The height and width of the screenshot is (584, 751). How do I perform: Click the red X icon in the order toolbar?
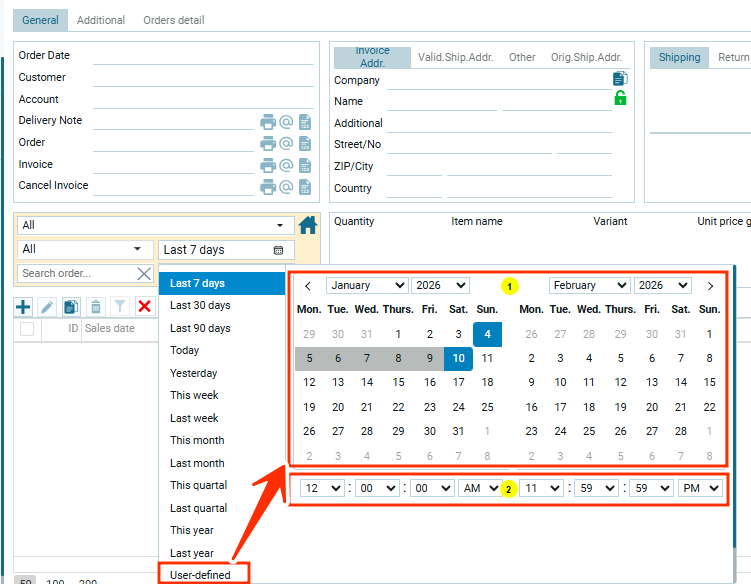[x=144, y=306]
